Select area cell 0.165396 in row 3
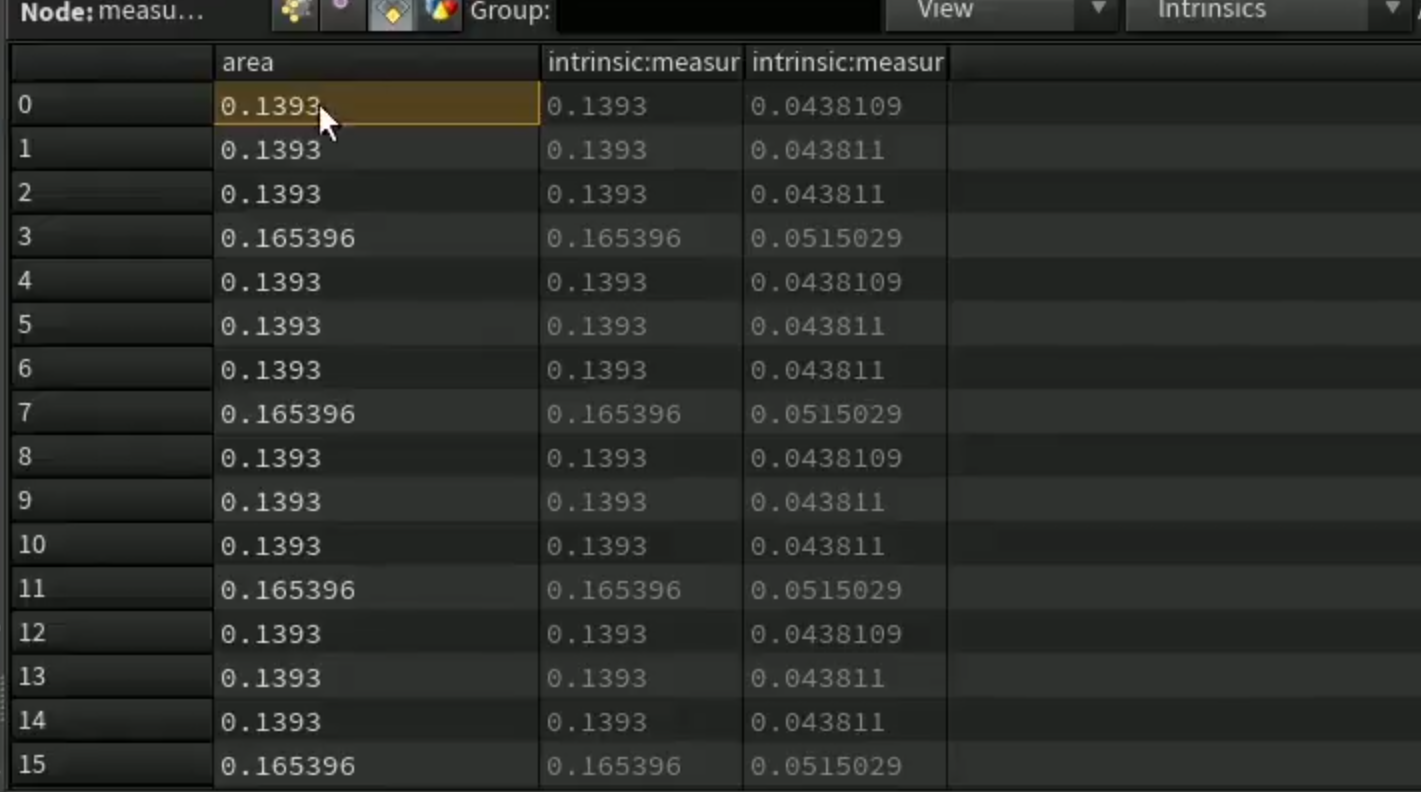This screenshot has width=1421, height=792. [x=377, y=238]
